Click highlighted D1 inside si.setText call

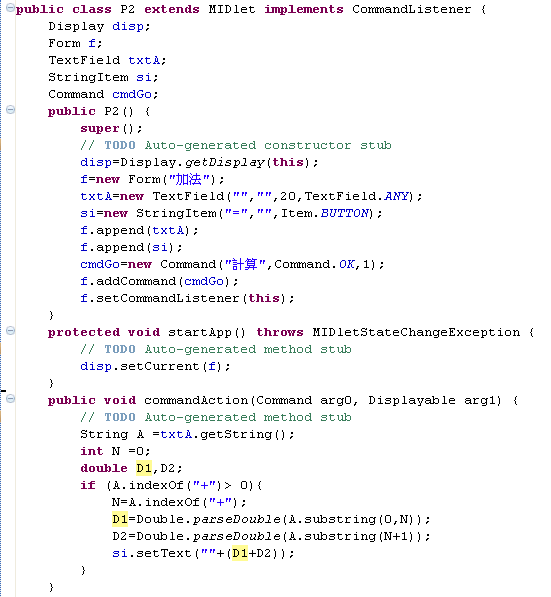pyautogui.click(x=240, y=553)
